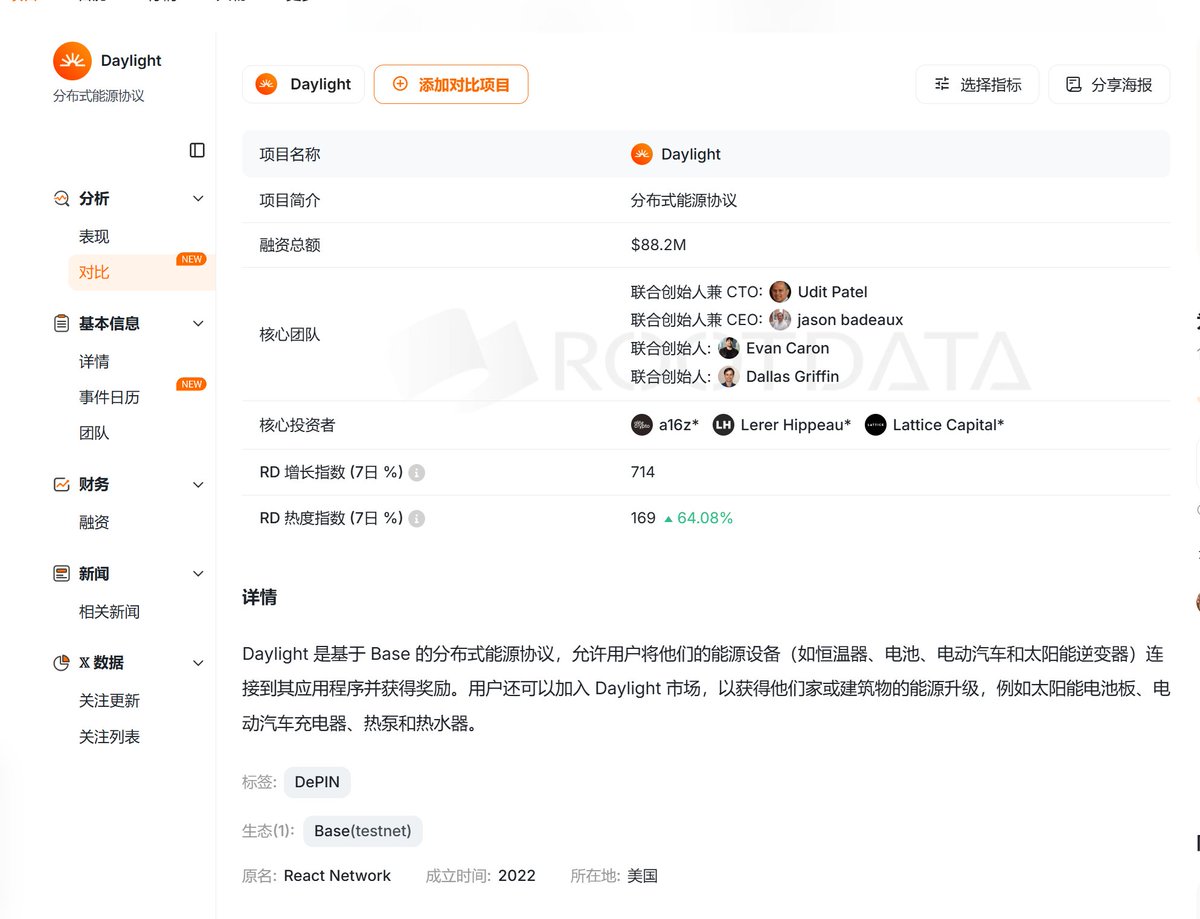Open the Lattice Capital* investor link
This screenshot has width=1200, height=919.
948,425
